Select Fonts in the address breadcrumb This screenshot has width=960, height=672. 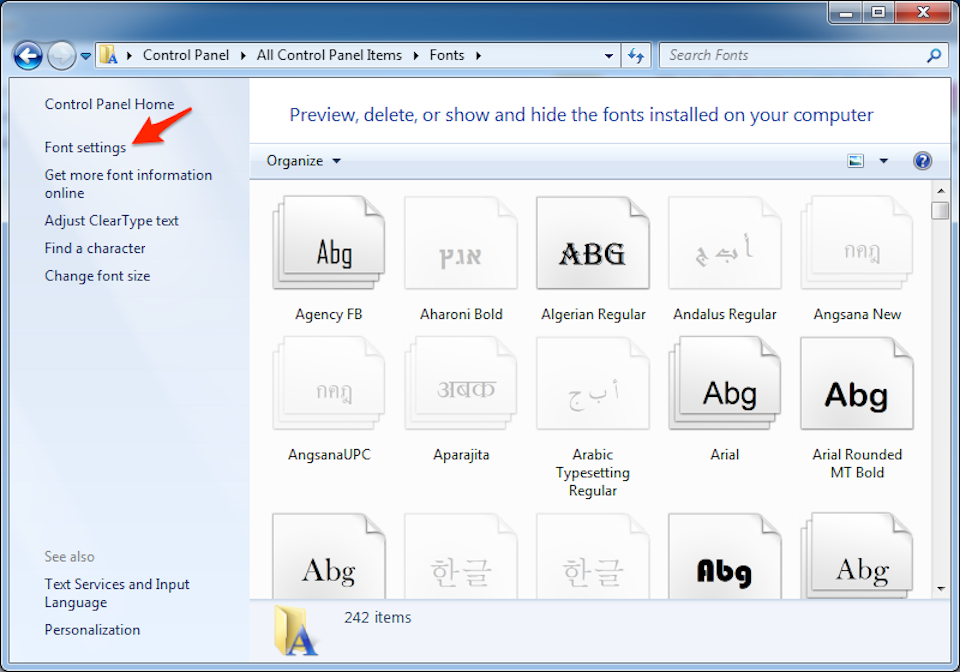point(447,55)
